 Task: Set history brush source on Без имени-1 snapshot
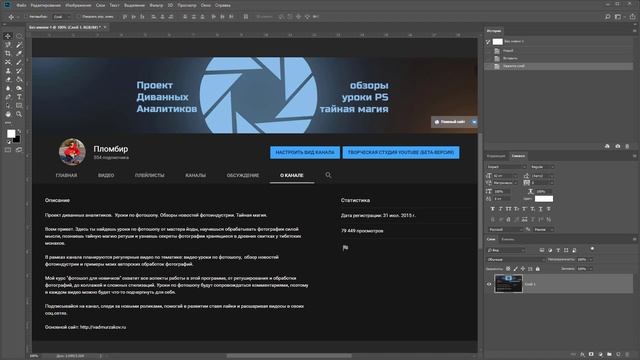pyautogui.click(x=488, y=42)
